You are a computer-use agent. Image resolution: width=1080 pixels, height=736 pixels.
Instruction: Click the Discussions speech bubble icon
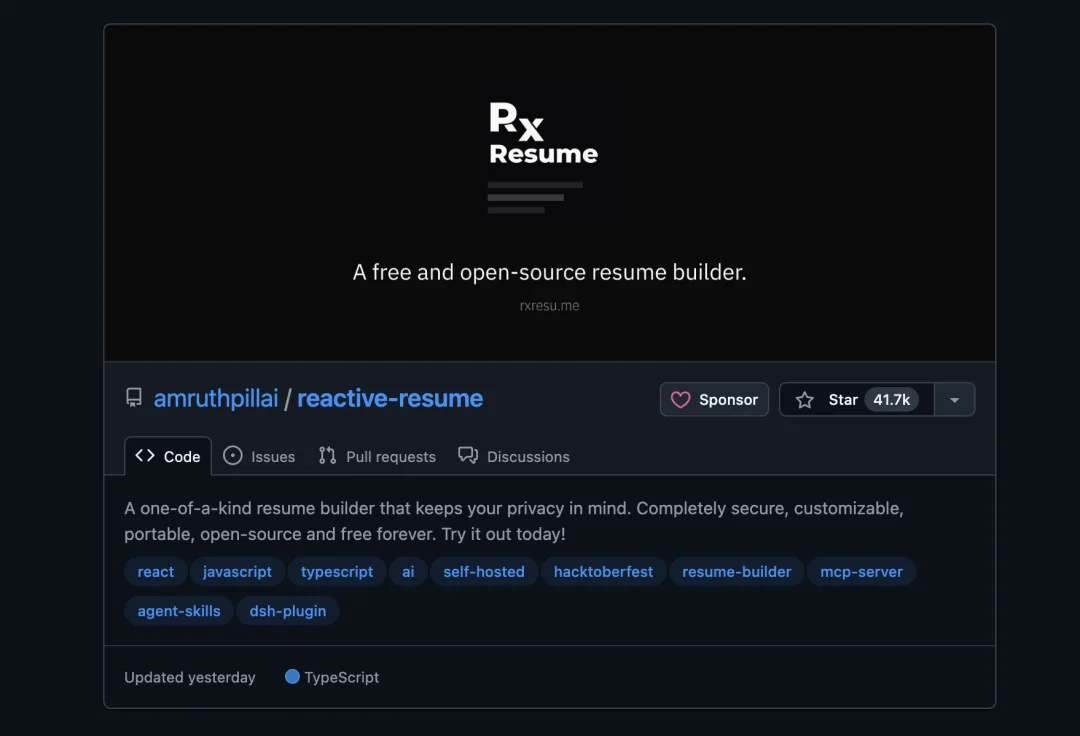[468, 456]
